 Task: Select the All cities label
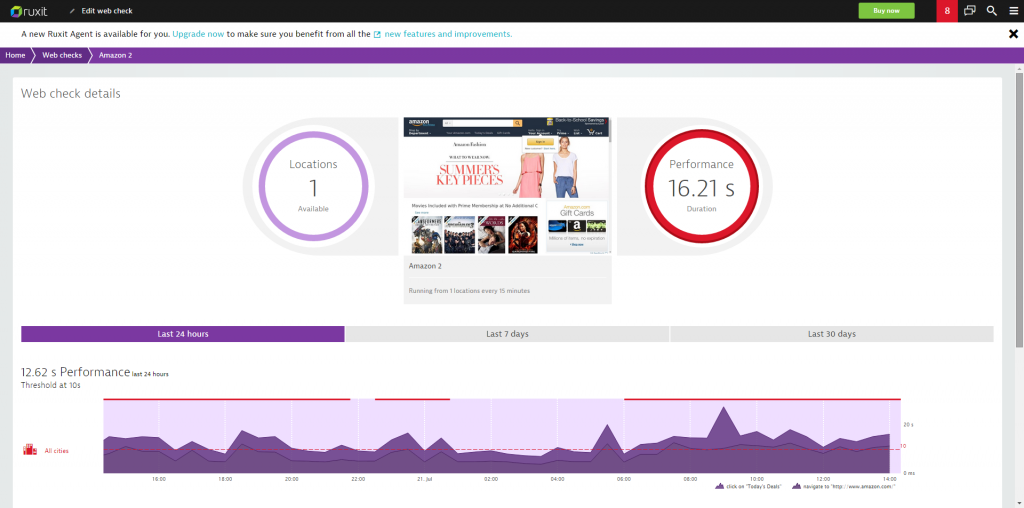pyautogui.click(x=57, y=451)
